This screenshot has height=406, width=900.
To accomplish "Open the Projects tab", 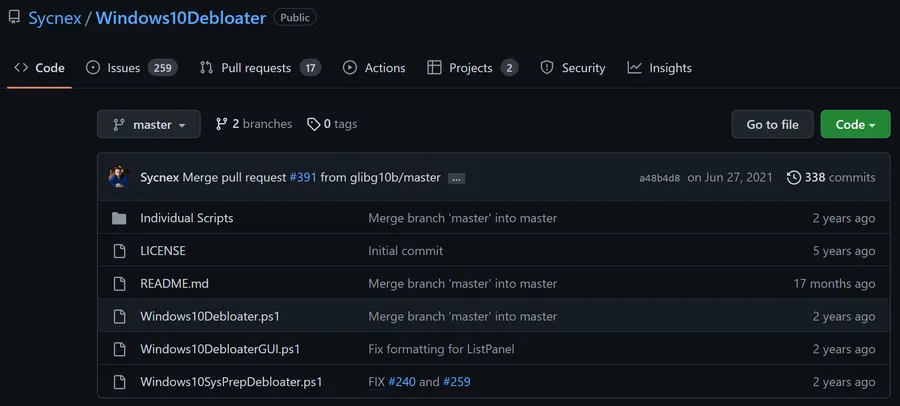I will click(x=473, y=68).
